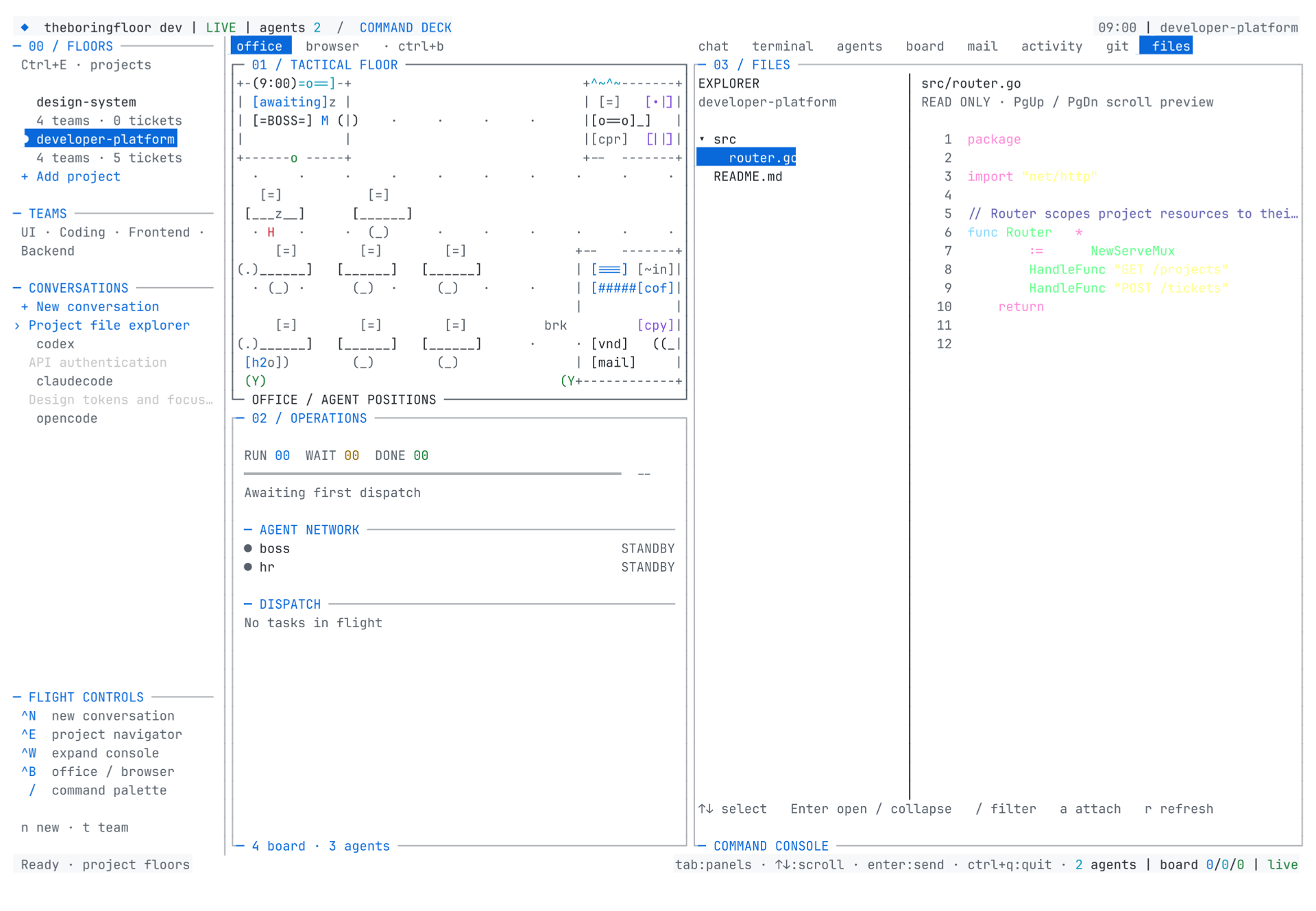1316x911 pixels.
Task: Open the git tab
Action: coord(1117,47)
